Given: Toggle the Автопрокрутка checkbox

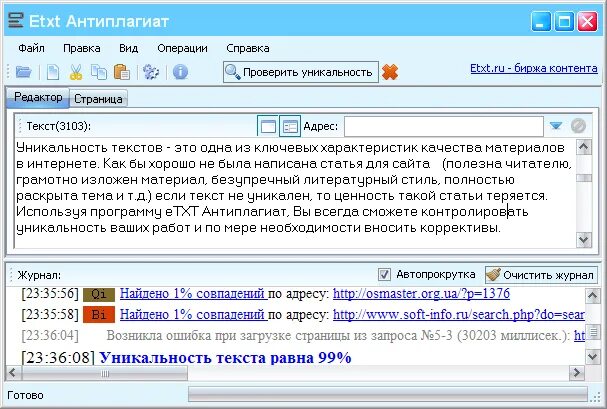Looking at the screenshot, I should tap(384, 275).
